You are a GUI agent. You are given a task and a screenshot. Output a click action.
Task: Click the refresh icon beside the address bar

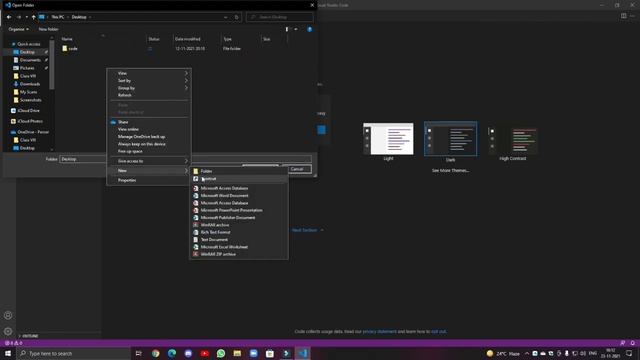(236, 17)
